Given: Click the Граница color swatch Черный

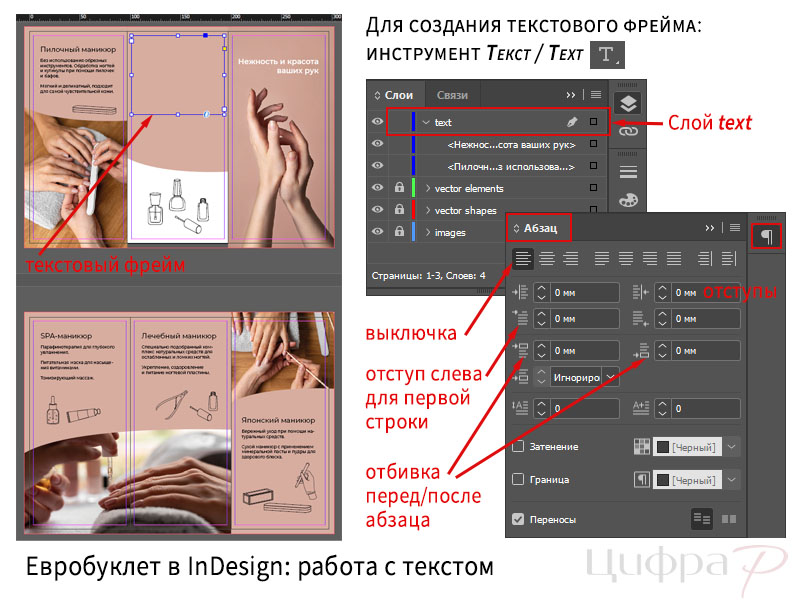Looking at the screenshot, I should pos(687,480).
